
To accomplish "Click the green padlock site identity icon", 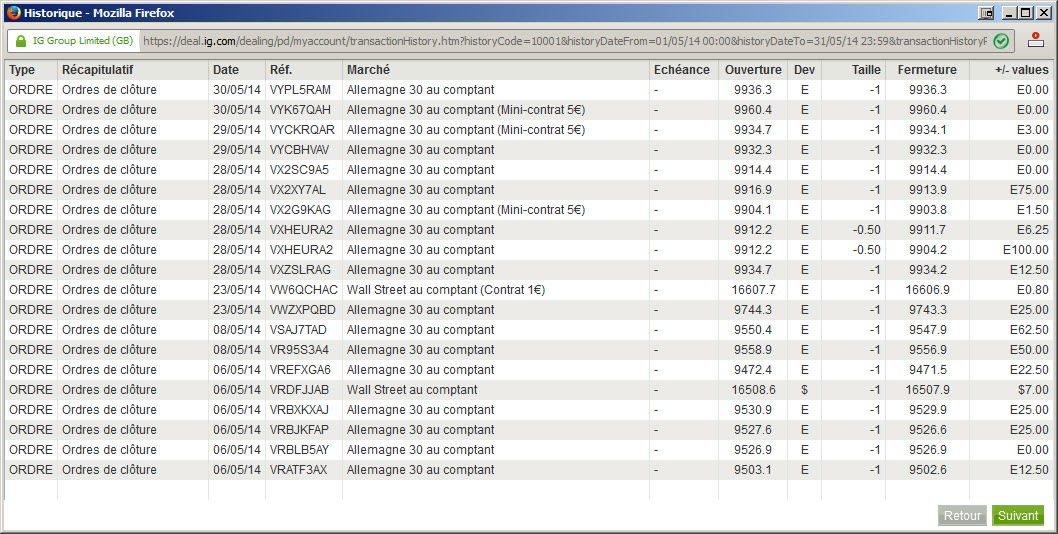I will pos(20,41).
